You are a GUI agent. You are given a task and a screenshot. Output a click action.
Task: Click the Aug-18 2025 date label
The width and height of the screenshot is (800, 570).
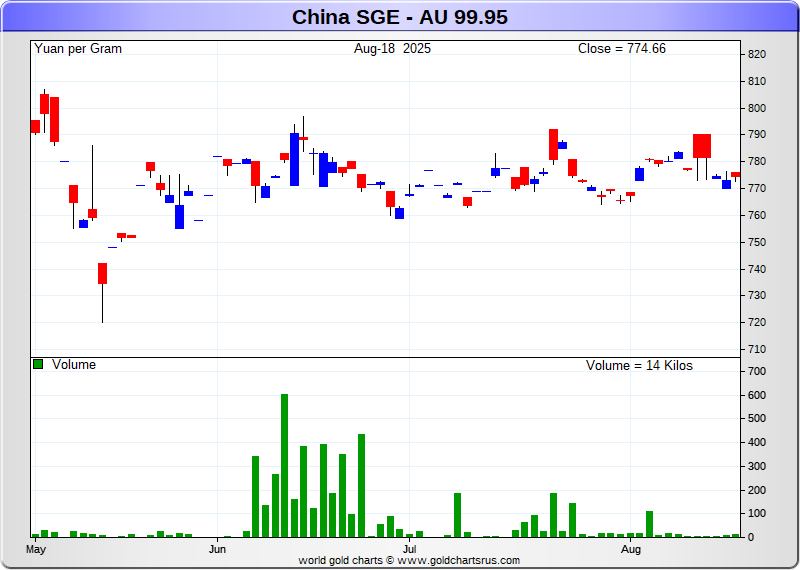coord(392,48)
